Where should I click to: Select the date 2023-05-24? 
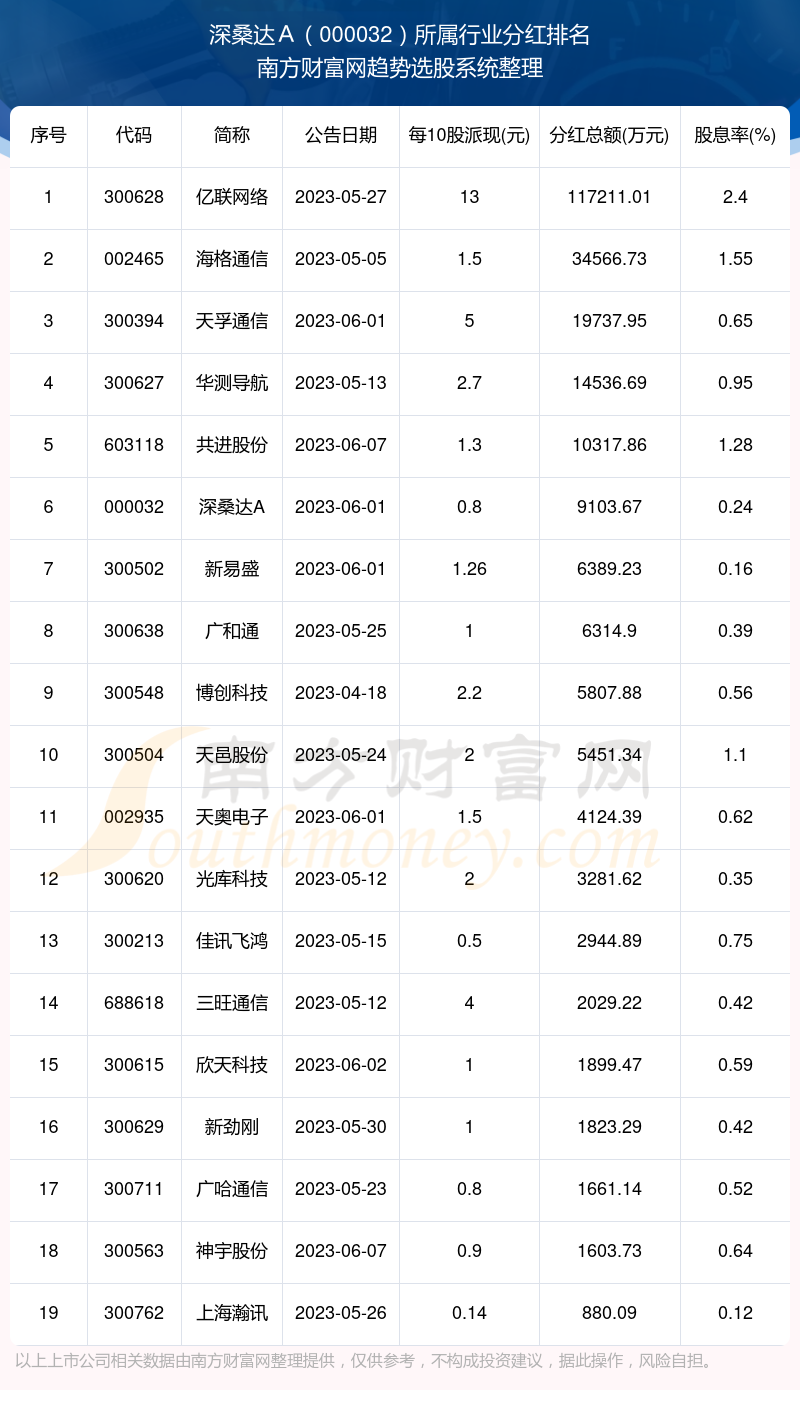pos(341,755)
